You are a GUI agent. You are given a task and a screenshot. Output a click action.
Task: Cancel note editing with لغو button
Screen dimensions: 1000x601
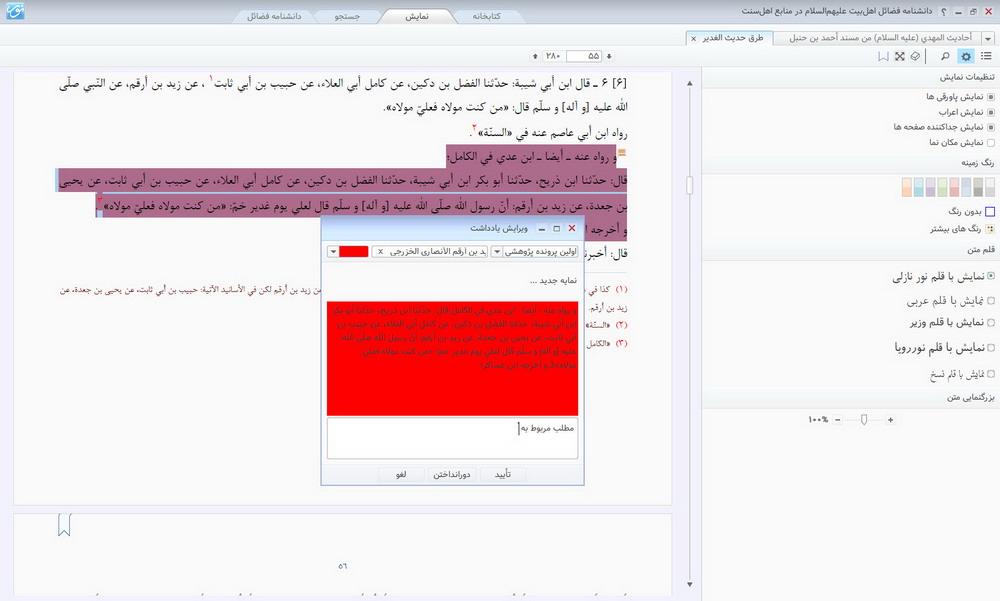(x=401, y=474)
